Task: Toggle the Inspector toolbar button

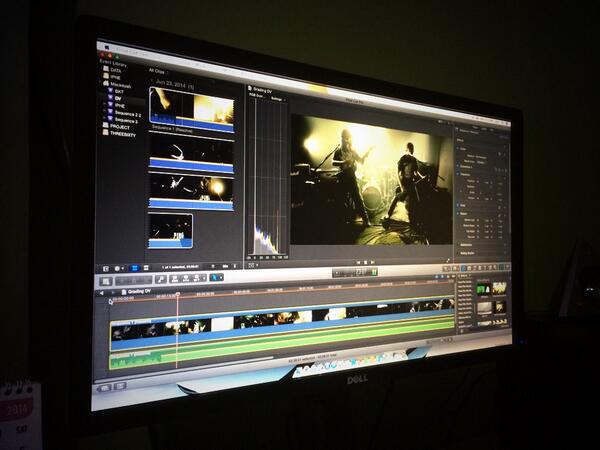Action: [x=500, y=266]
